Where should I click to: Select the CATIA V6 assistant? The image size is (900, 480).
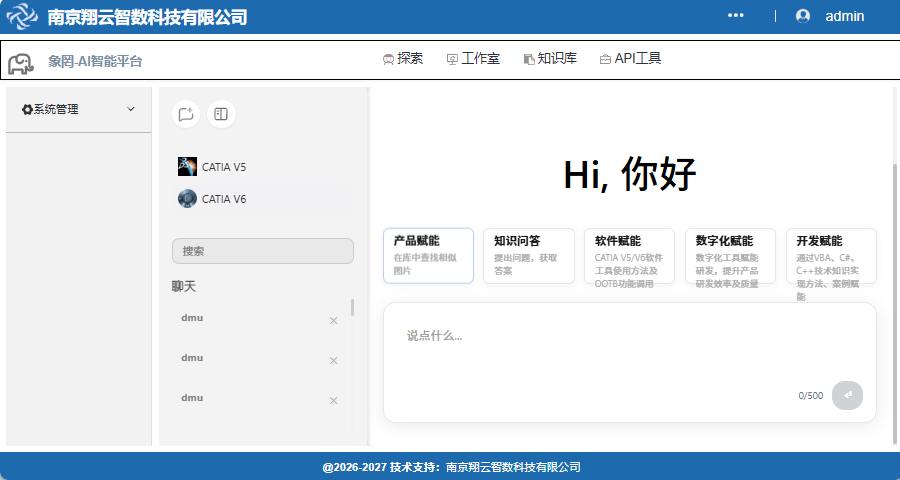coord(263,199)
